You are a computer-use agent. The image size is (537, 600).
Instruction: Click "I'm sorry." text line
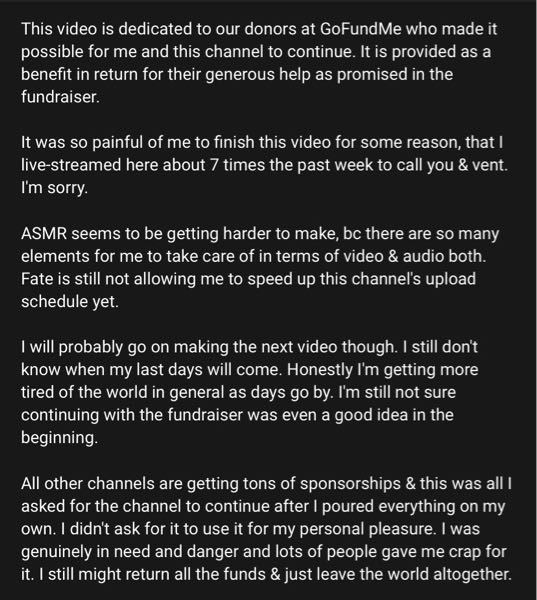[54, 188]
